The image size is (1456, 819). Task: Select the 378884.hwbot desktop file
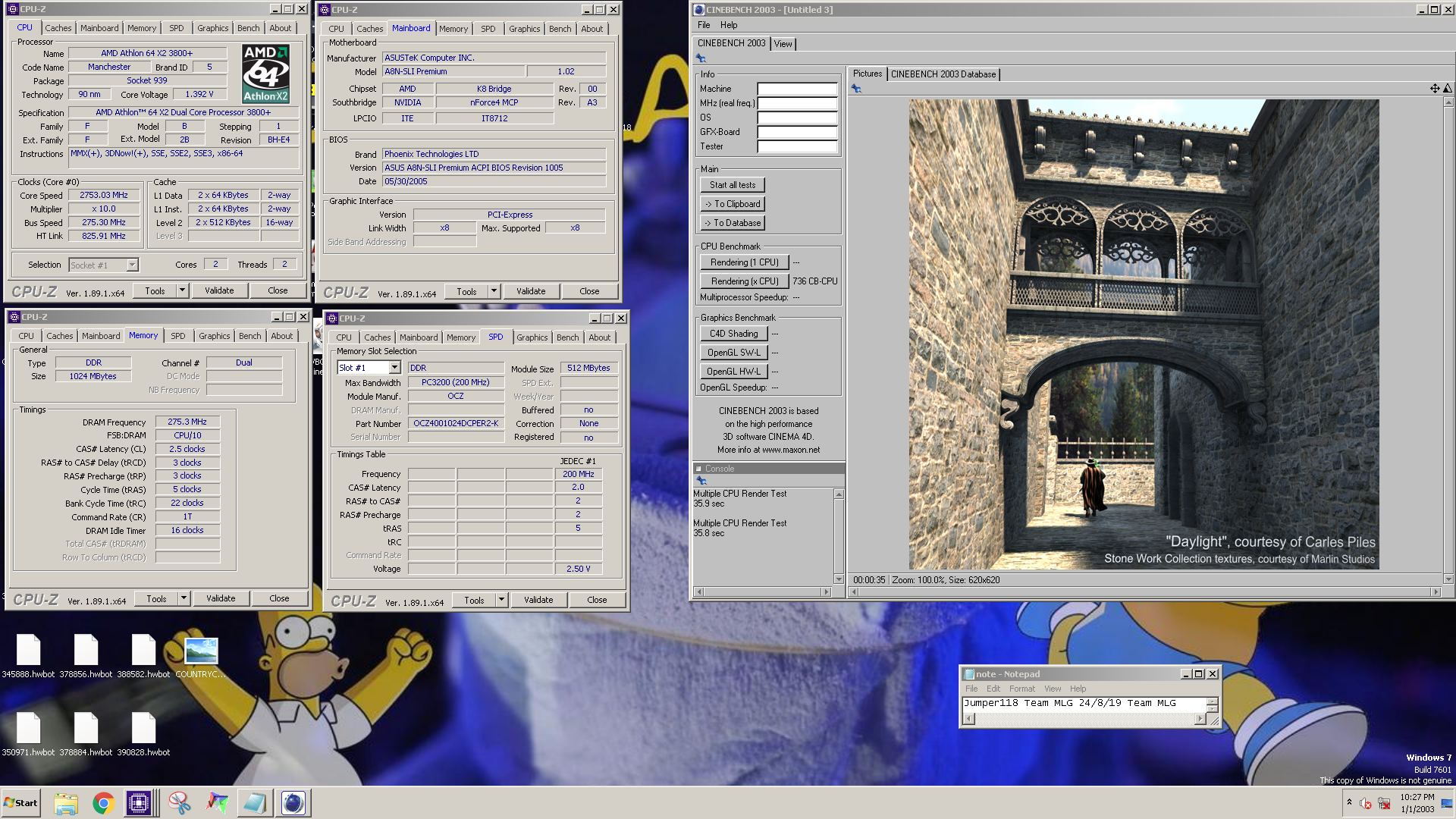[x=86, y=734]
